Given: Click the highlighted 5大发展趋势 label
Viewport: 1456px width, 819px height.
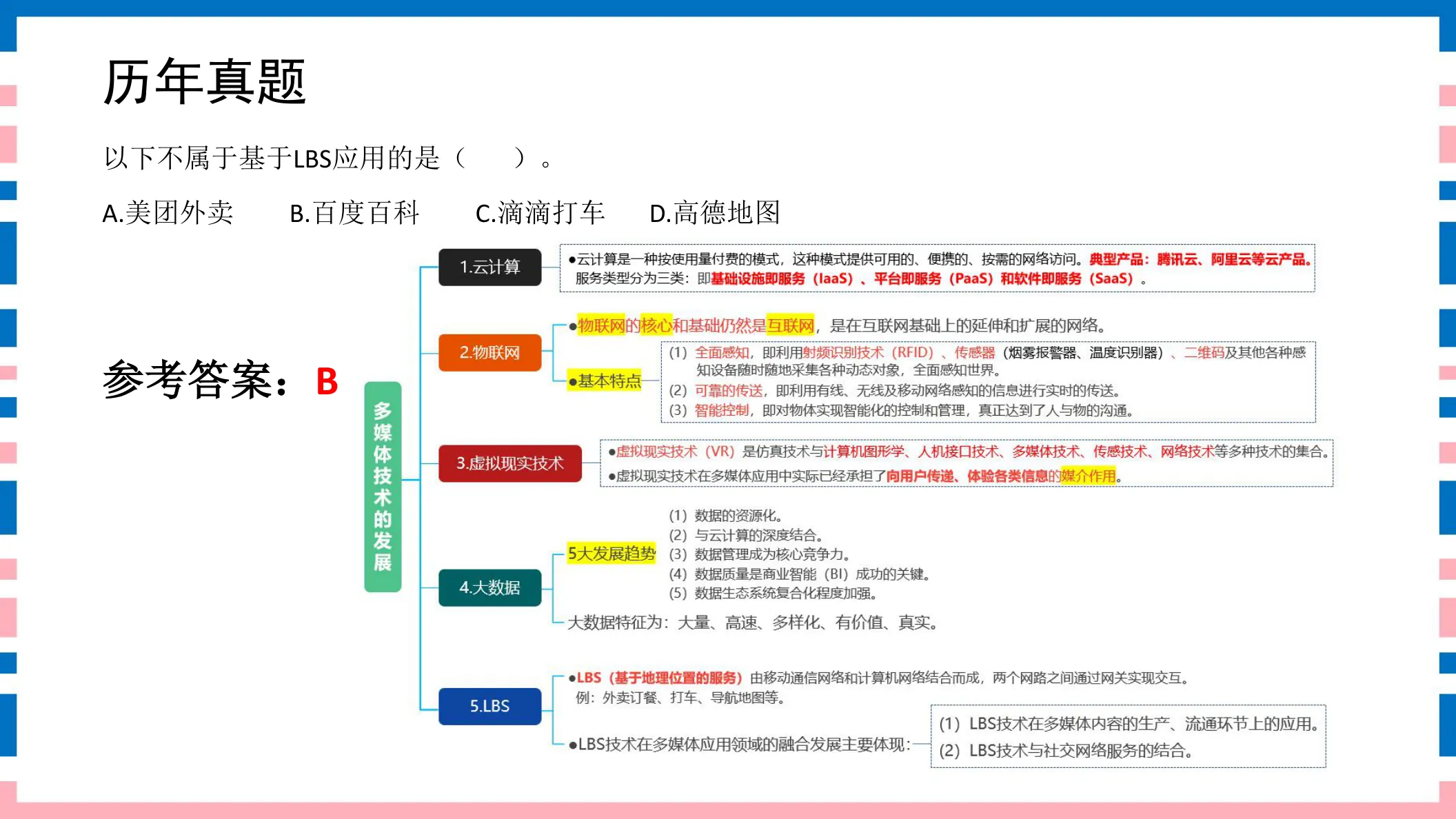Looking at the screenshot, I should click(x=611, y=554).
